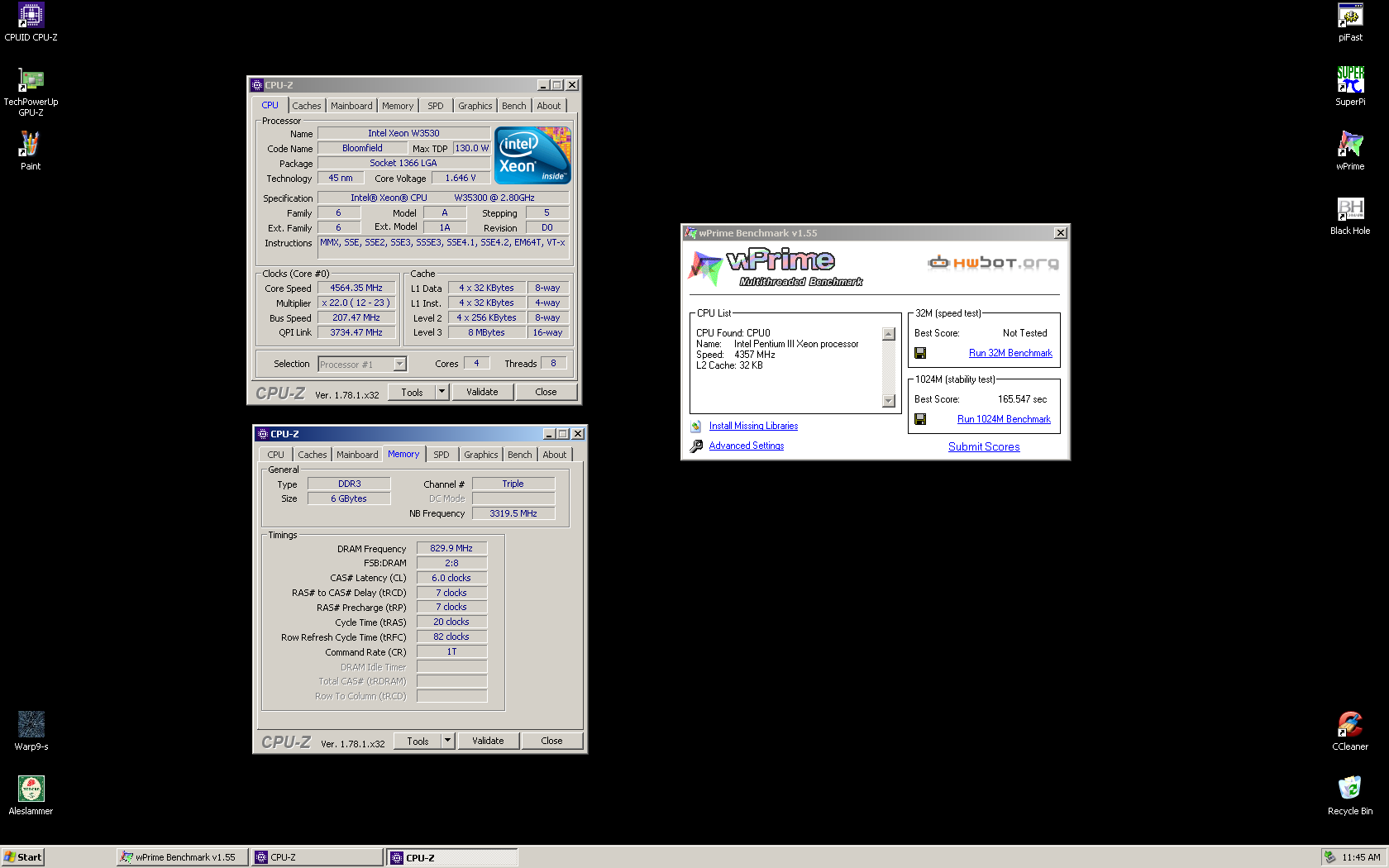Screen dimensions: 1389x868
Task: Expand Tools dropdown arrow in Memory CPU-Z window
Action: click(x=447, y=741)
